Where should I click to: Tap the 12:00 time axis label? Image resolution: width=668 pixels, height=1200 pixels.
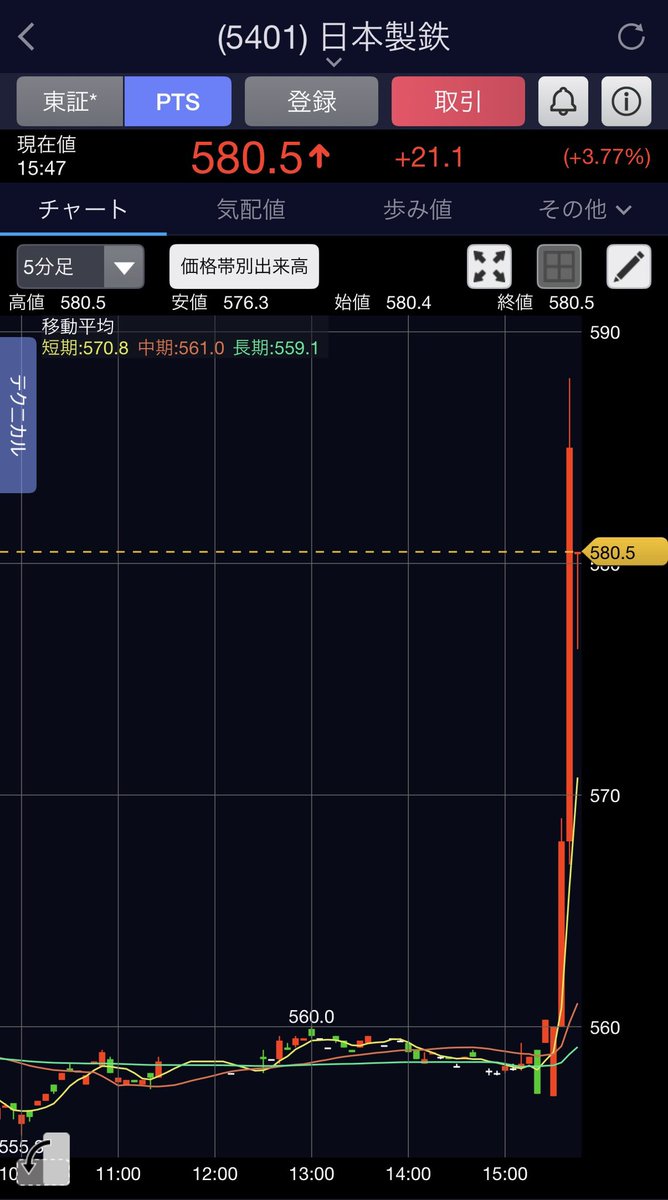click(x=214, y=1174)
